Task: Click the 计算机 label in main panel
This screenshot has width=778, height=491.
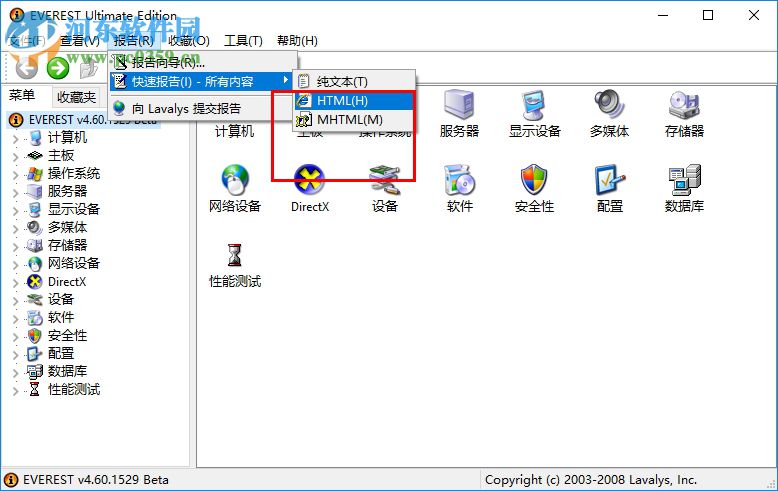Action: click(234, 131)
